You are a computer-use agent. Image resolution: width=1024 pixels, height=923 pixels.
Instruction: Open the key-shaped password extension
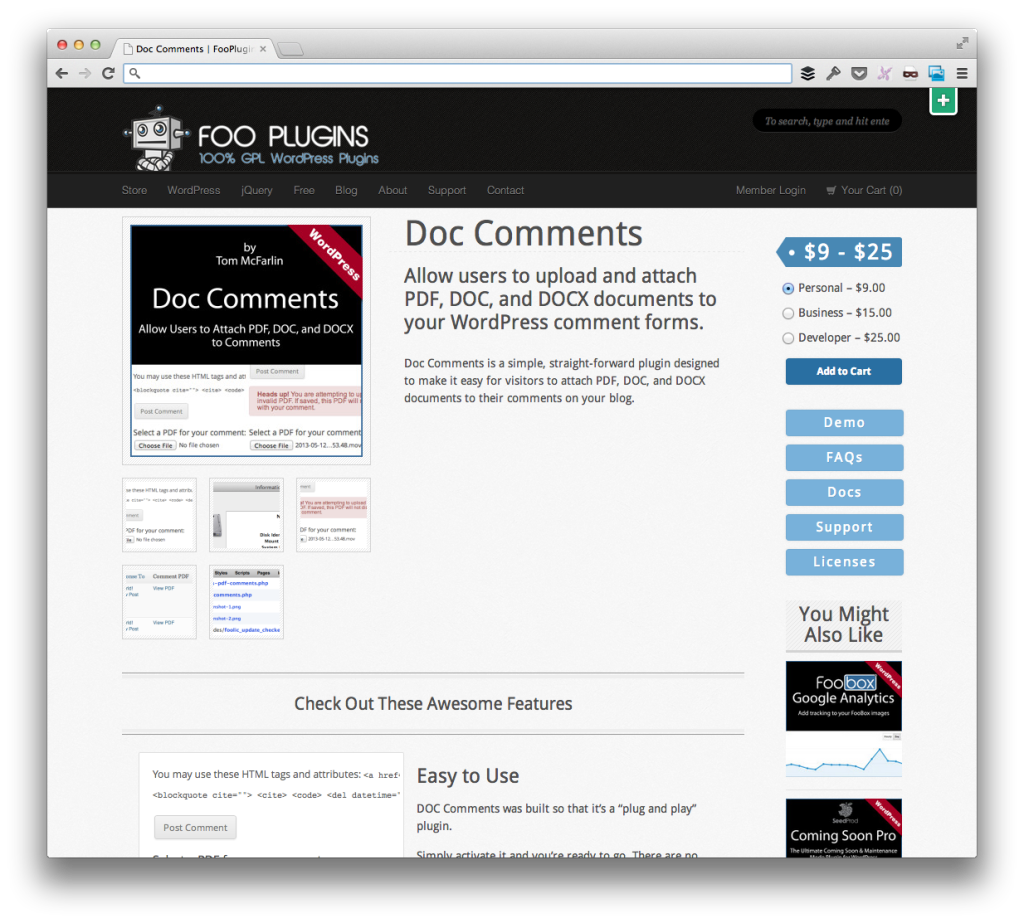833,73
